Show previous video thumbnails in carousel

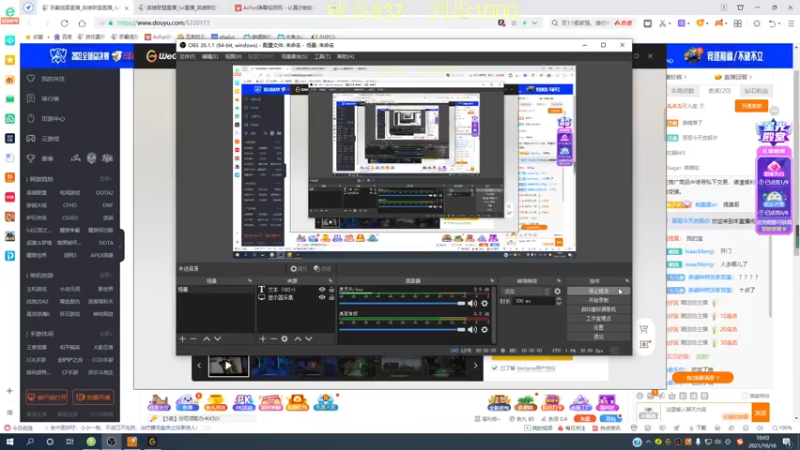click(x=199, y=365)
